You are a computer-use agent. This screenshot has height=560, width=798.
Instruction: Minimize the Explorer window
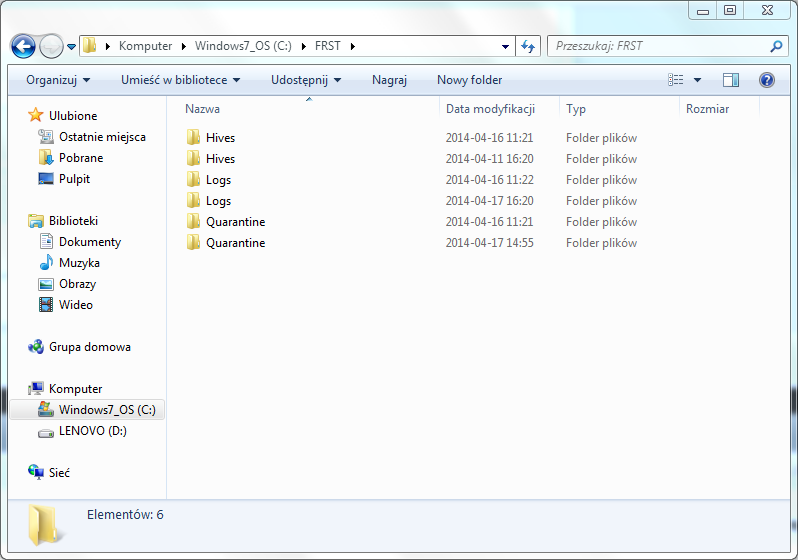click(703, 11)
